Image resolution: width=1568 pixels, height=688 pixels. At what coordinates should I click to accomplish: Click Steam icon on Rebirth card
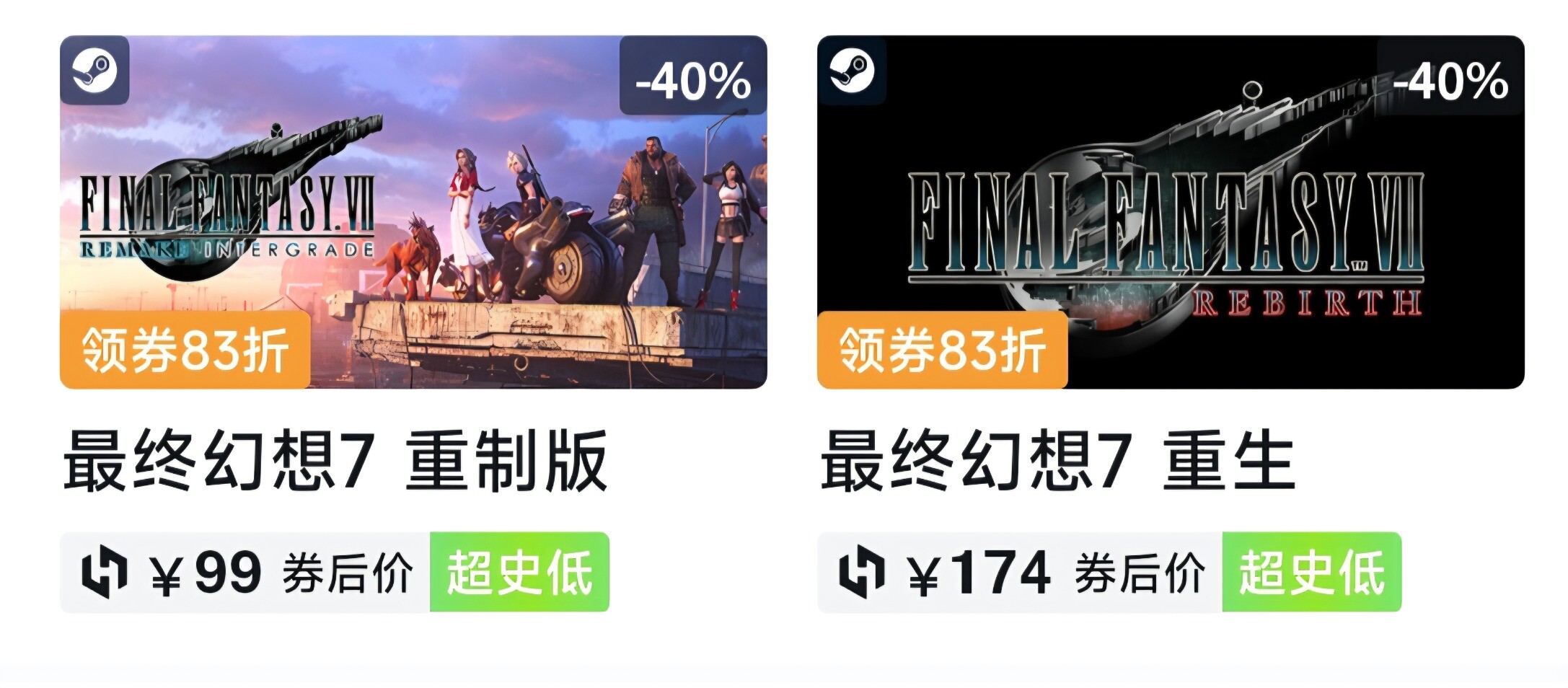[x=852, y=71]
